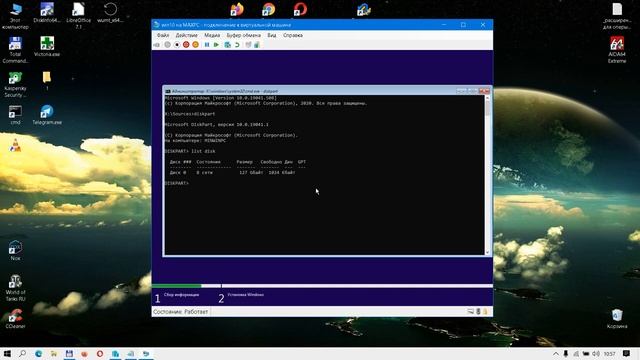Open the notification center icon
Viewport: 640px width, 360px height.
pos(627,354)
